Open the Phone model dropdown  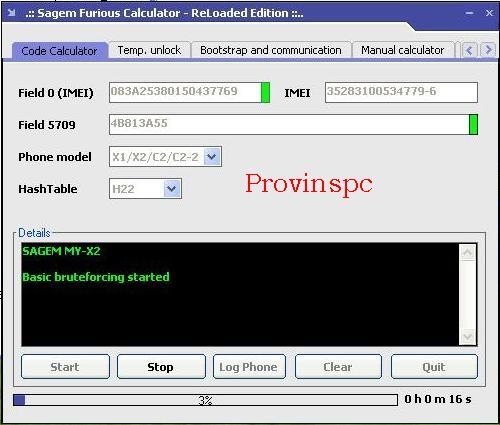coord(212,156)
